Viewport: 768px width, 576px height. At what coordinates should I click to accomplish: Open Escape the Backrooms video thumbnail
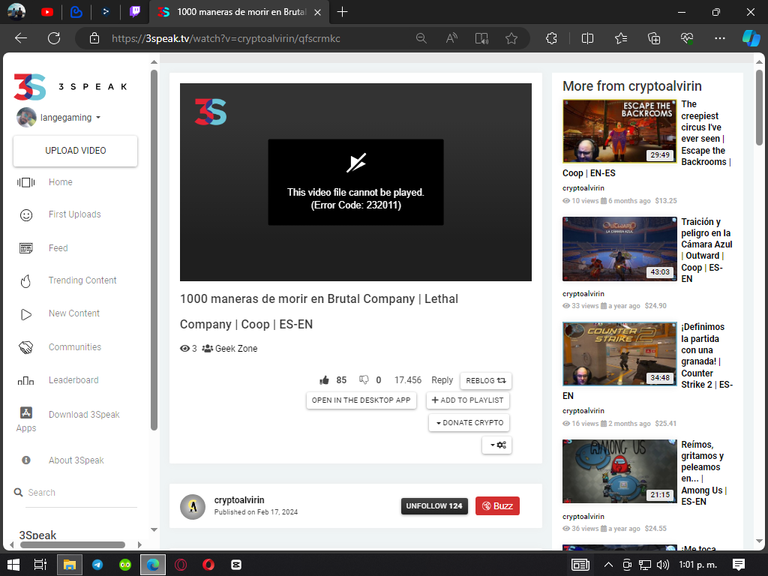pos(620,131)
